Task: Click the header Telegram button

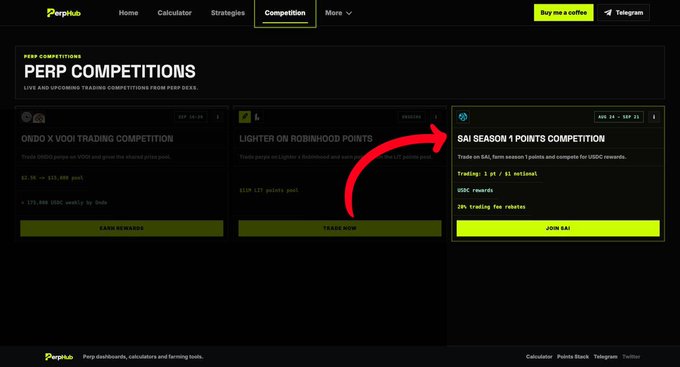Action: coord(623,13)
